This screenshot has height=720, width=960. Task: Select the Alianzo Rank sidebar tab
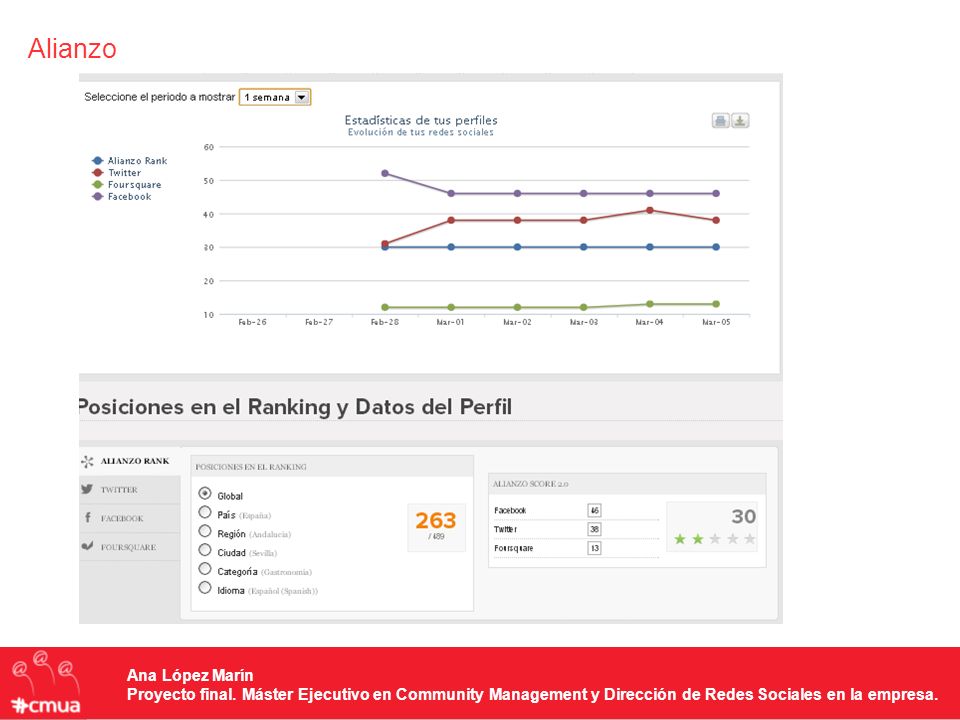130,461
